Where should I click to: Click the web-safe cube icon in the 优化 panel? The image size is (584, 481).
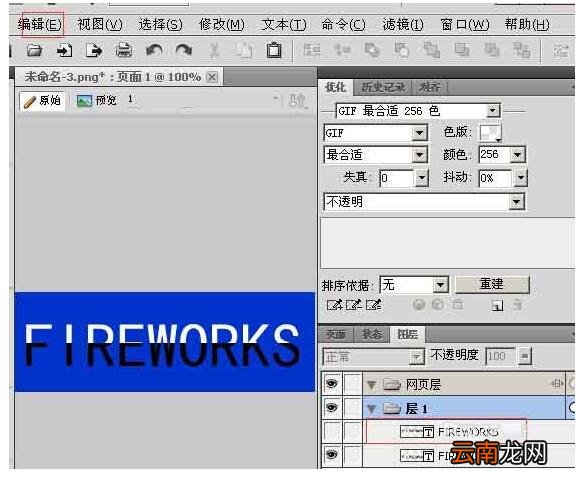point(438,305)
